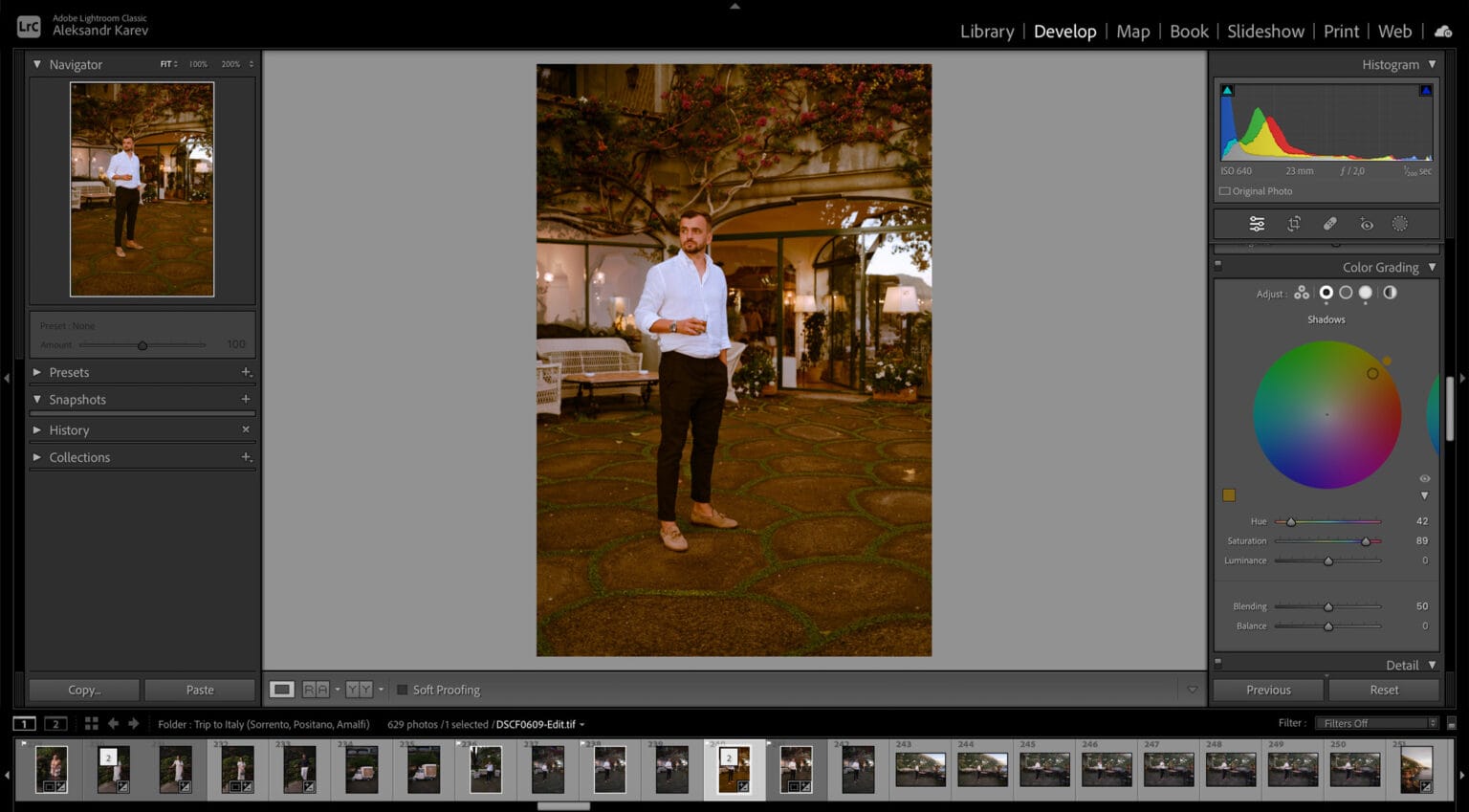1469x812 pixels.
Task: Enable Soft Proofing
Action: [402, 689]
